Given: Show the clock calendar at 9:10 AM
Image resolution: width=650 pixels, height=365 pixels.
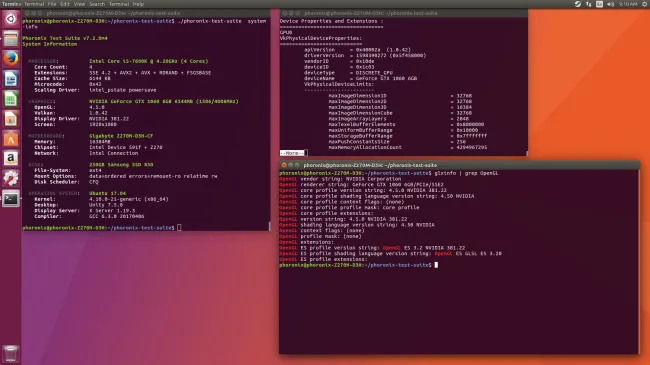Looking at the screenshot, I should click(x=628, y=4).
